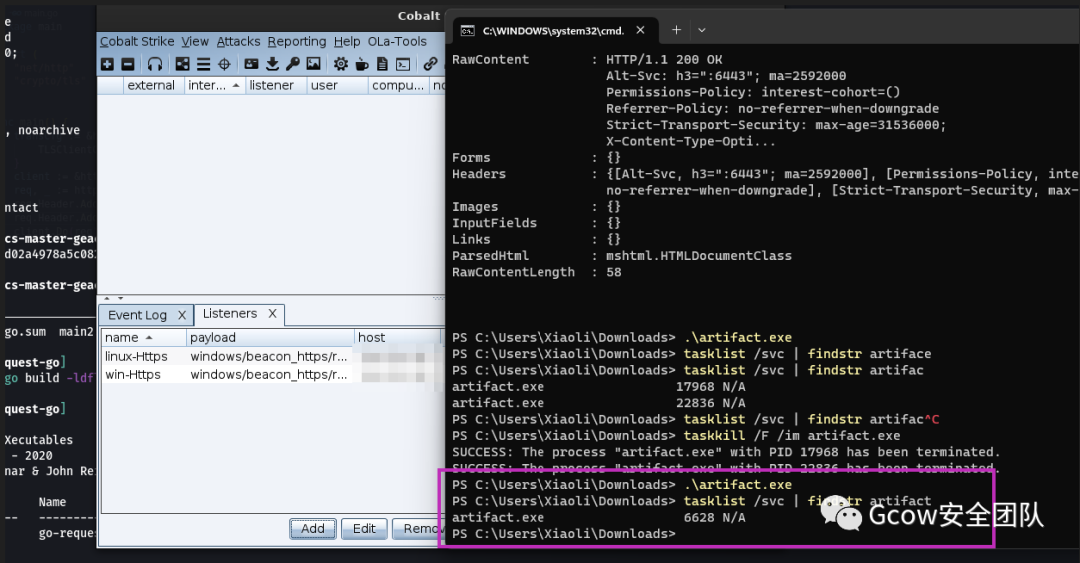Click payload cell of win-Https listener
This screenshot has height=563, width=1080.
[269, 375]
